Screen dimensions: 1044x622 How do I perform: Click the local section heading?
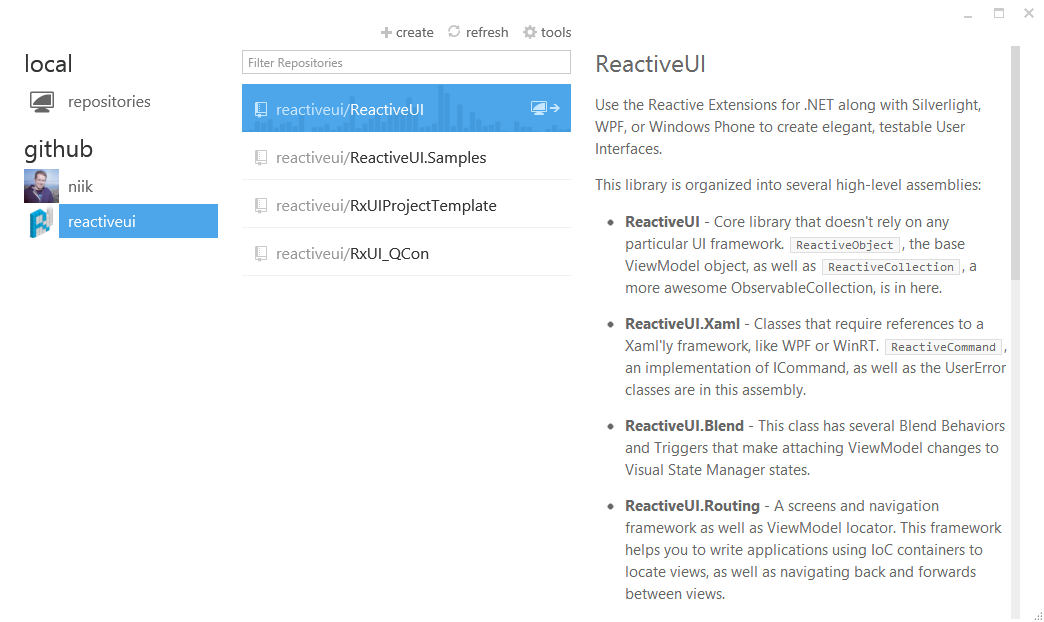coord(48,64)
